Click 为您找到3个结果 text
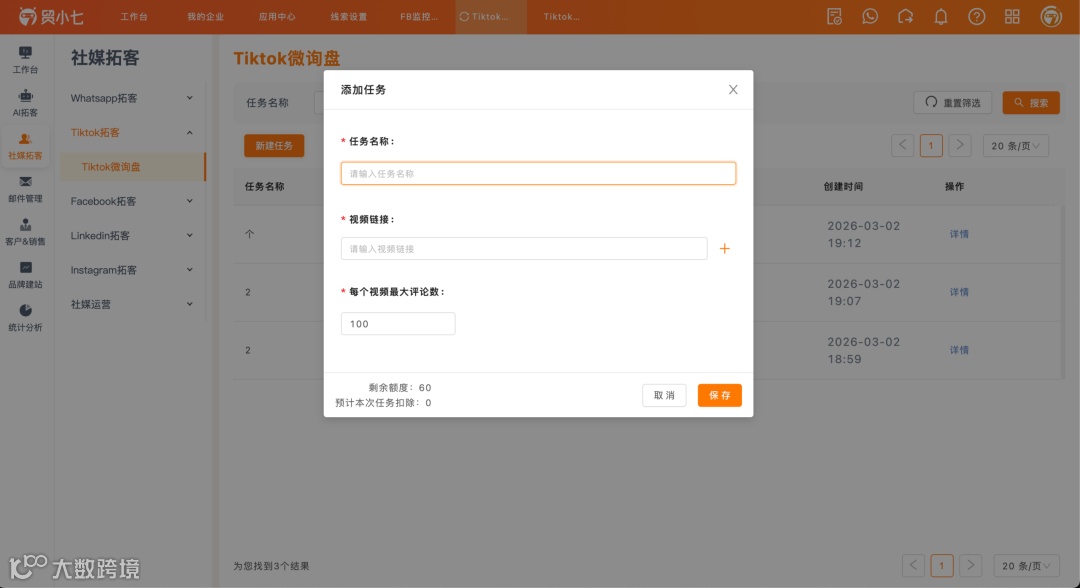The width and height of the screenshot is (1080, 588). coord(271,566)
